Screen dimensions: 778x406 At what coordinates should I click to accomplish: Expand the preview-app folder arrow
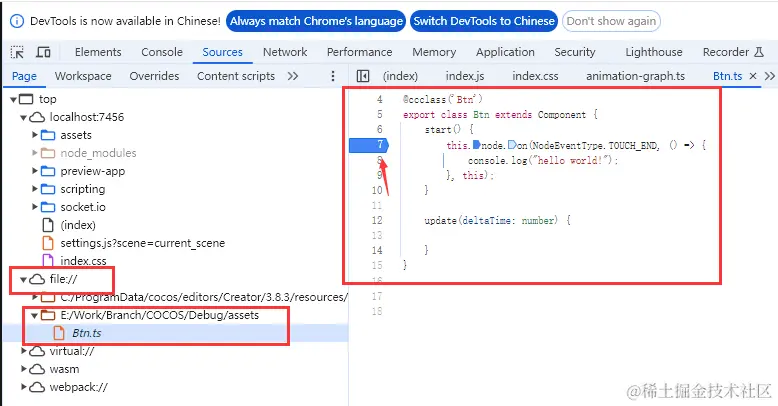(x=35, y=171)
